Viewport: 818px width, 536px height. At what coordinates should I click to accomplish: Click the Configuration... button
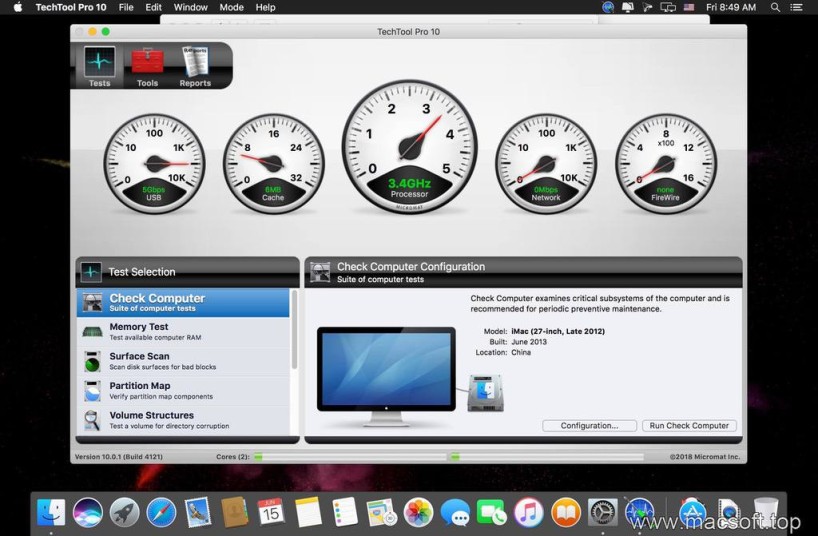pyautogui.click(x=589, y=425)
